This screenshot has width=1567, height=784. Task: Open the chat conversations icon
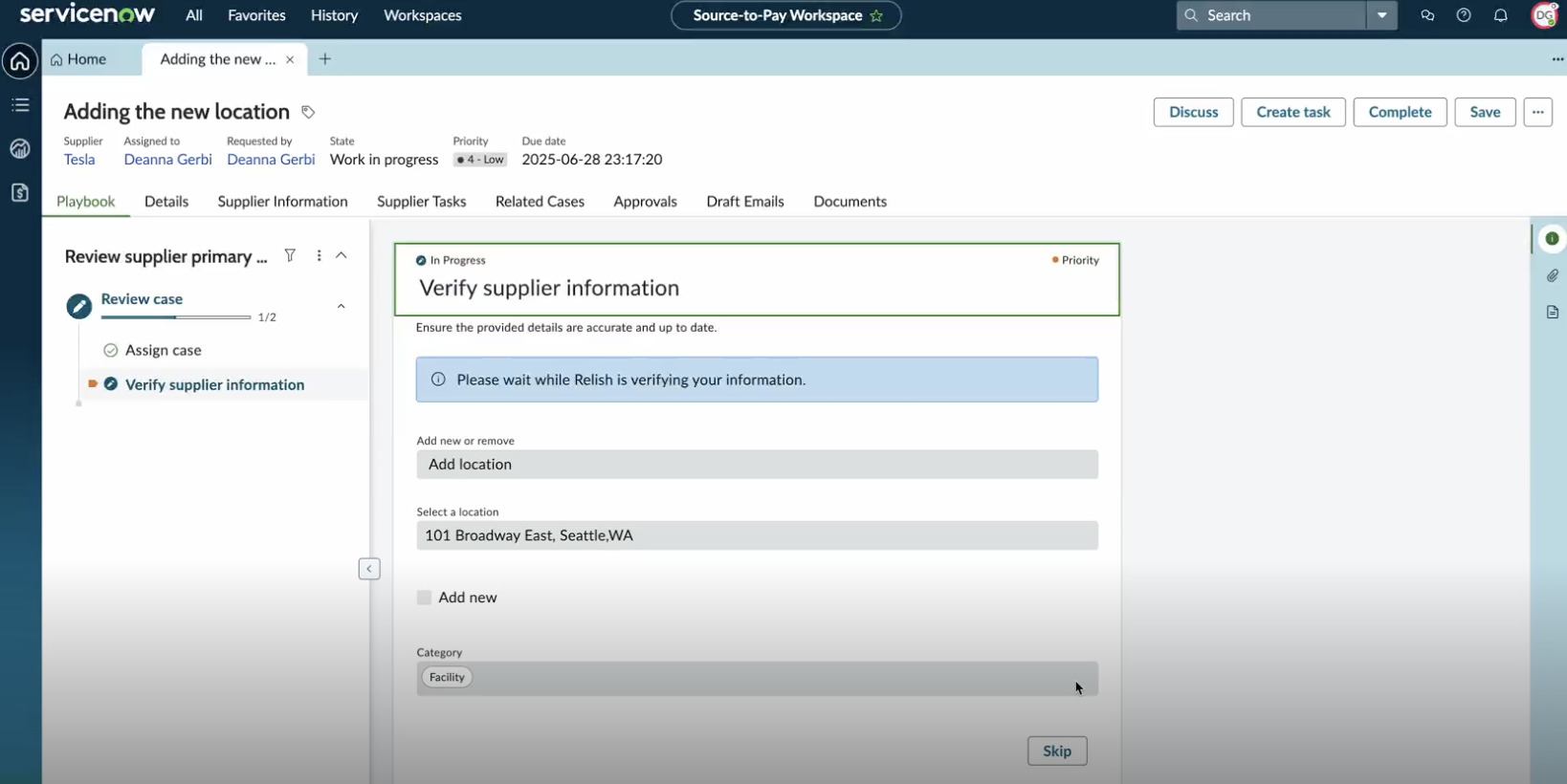(1427, 15)
